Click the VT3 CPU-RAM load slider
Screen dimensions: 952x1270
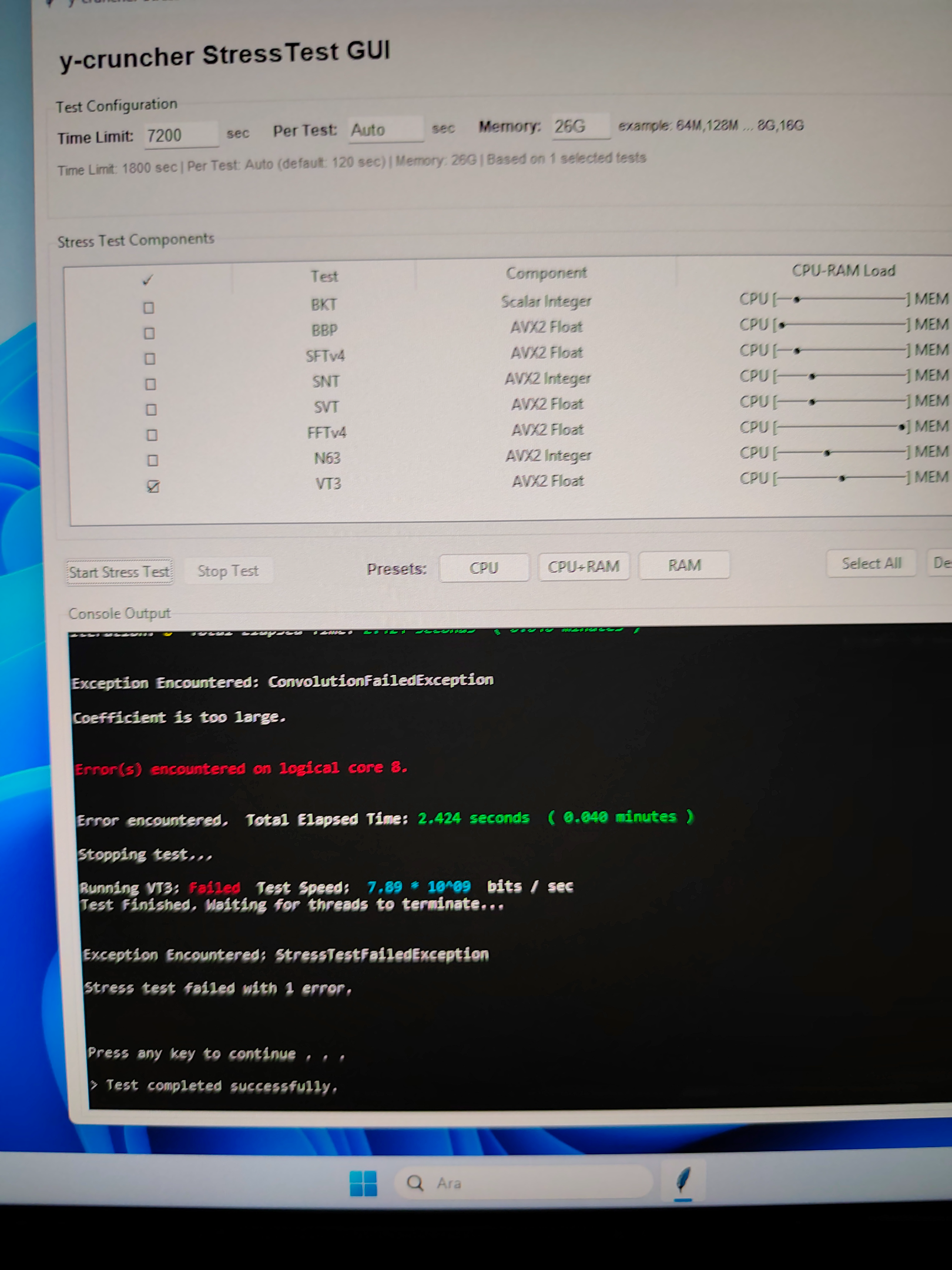[843, 477]
